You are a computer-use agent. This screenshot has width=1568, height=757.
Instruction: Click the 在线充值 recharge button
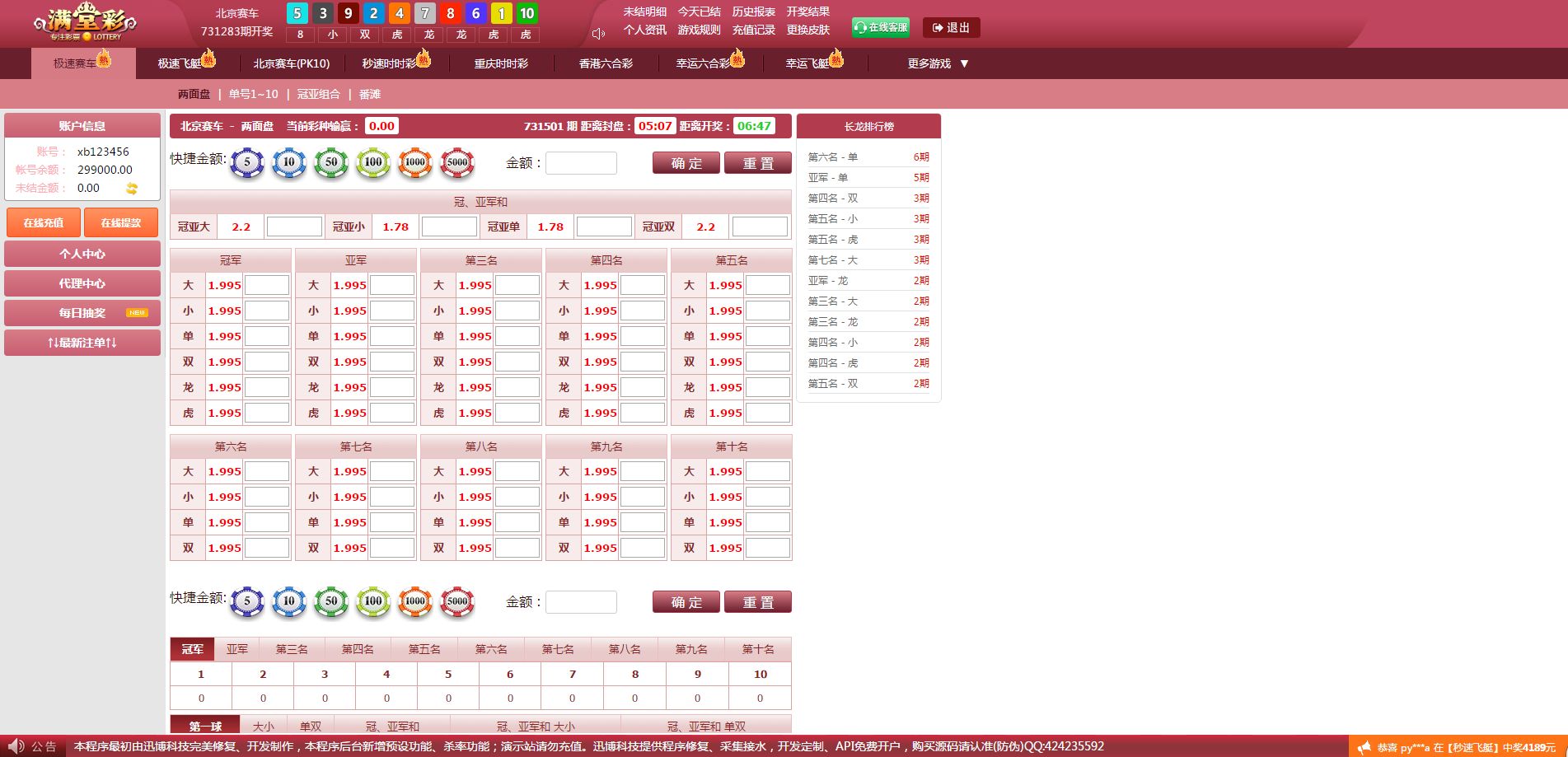(x=44, y=223)
